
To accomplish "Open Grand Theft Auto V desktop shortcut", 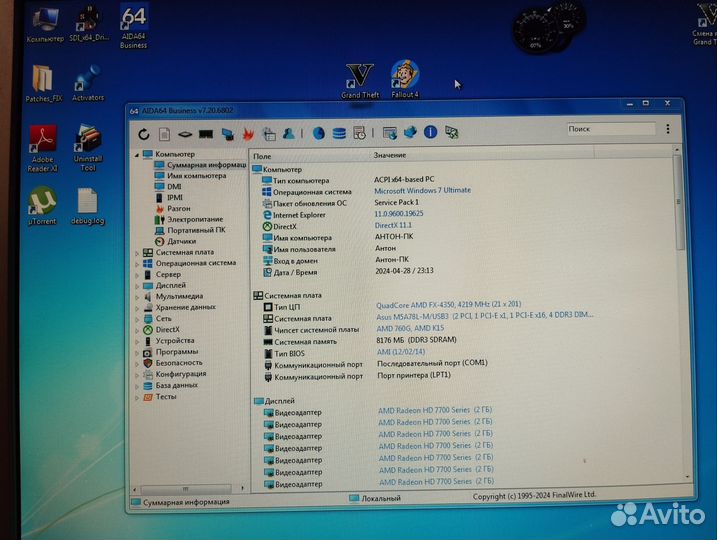I will pos(358,79).
